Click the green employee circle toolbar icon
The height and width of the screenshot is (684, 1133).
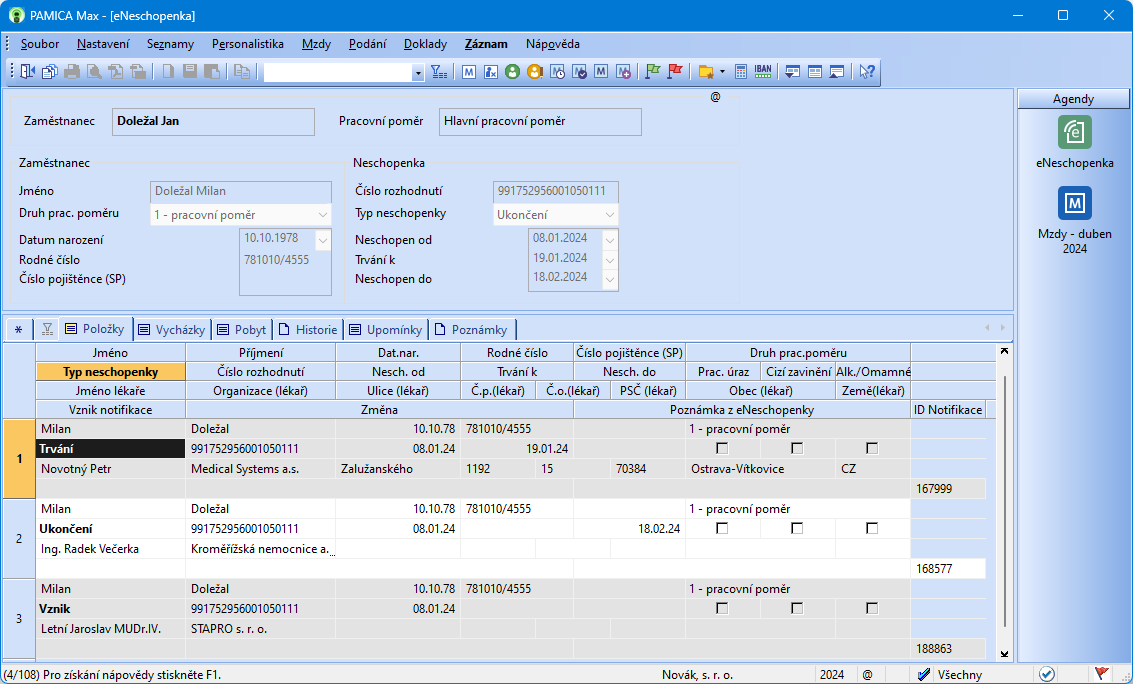click(x=513, y=72)
